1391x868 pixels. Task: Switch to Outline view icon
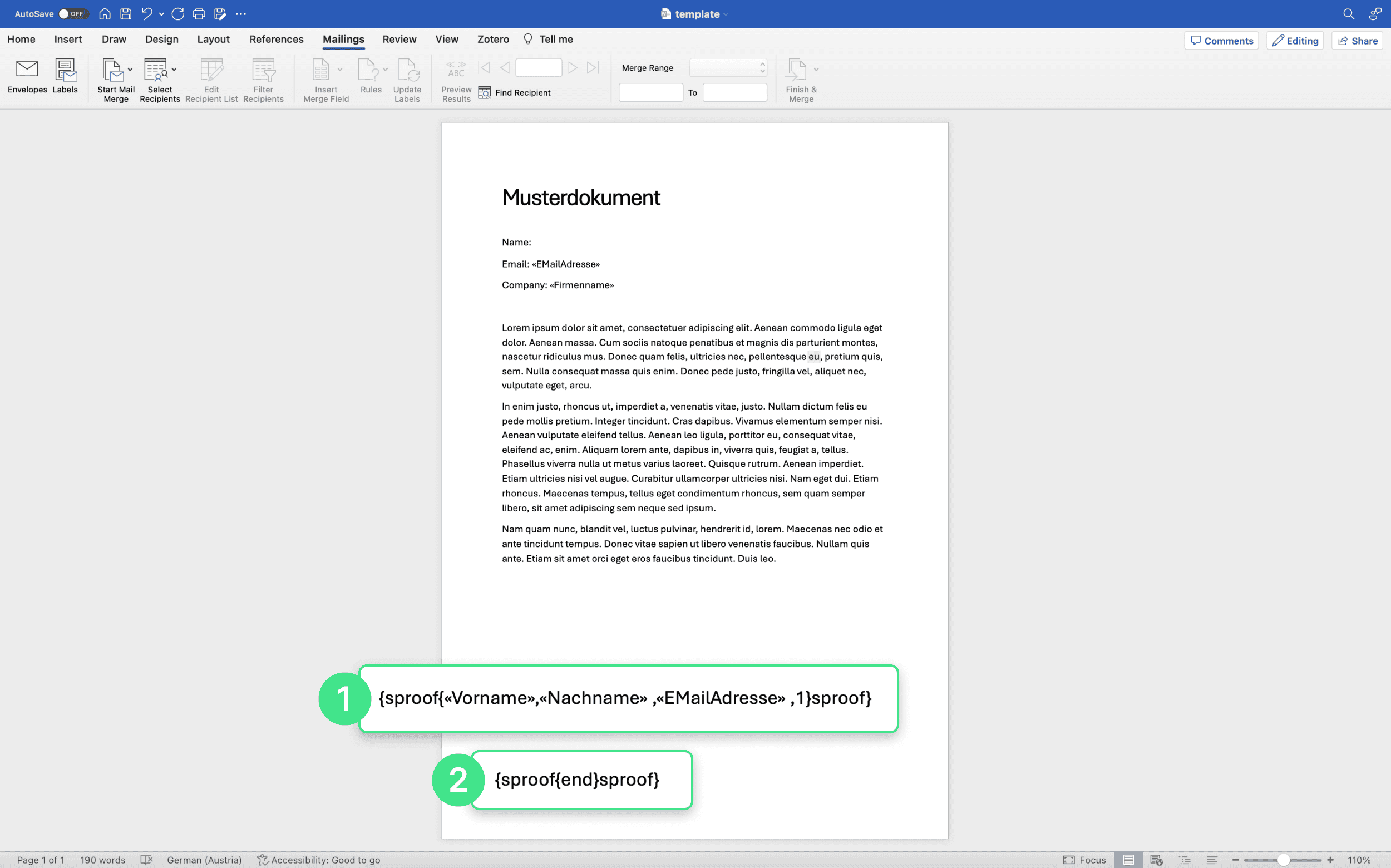coord(1185,860)
